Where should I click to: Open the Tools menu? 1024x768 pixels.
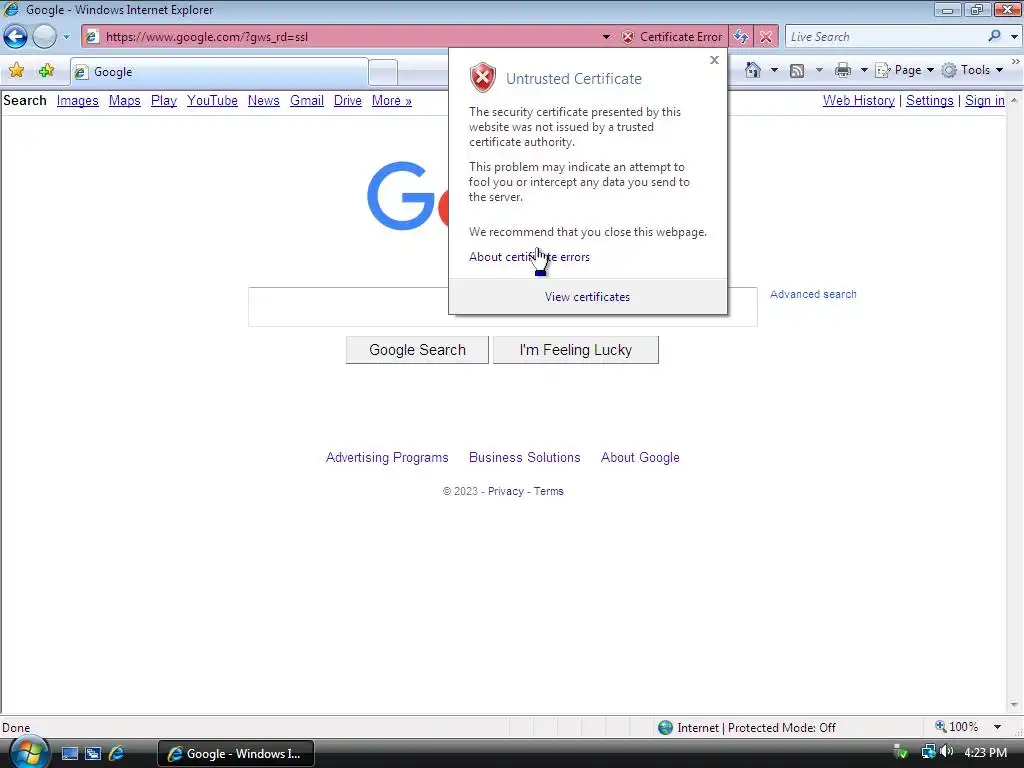pos(972,70)
